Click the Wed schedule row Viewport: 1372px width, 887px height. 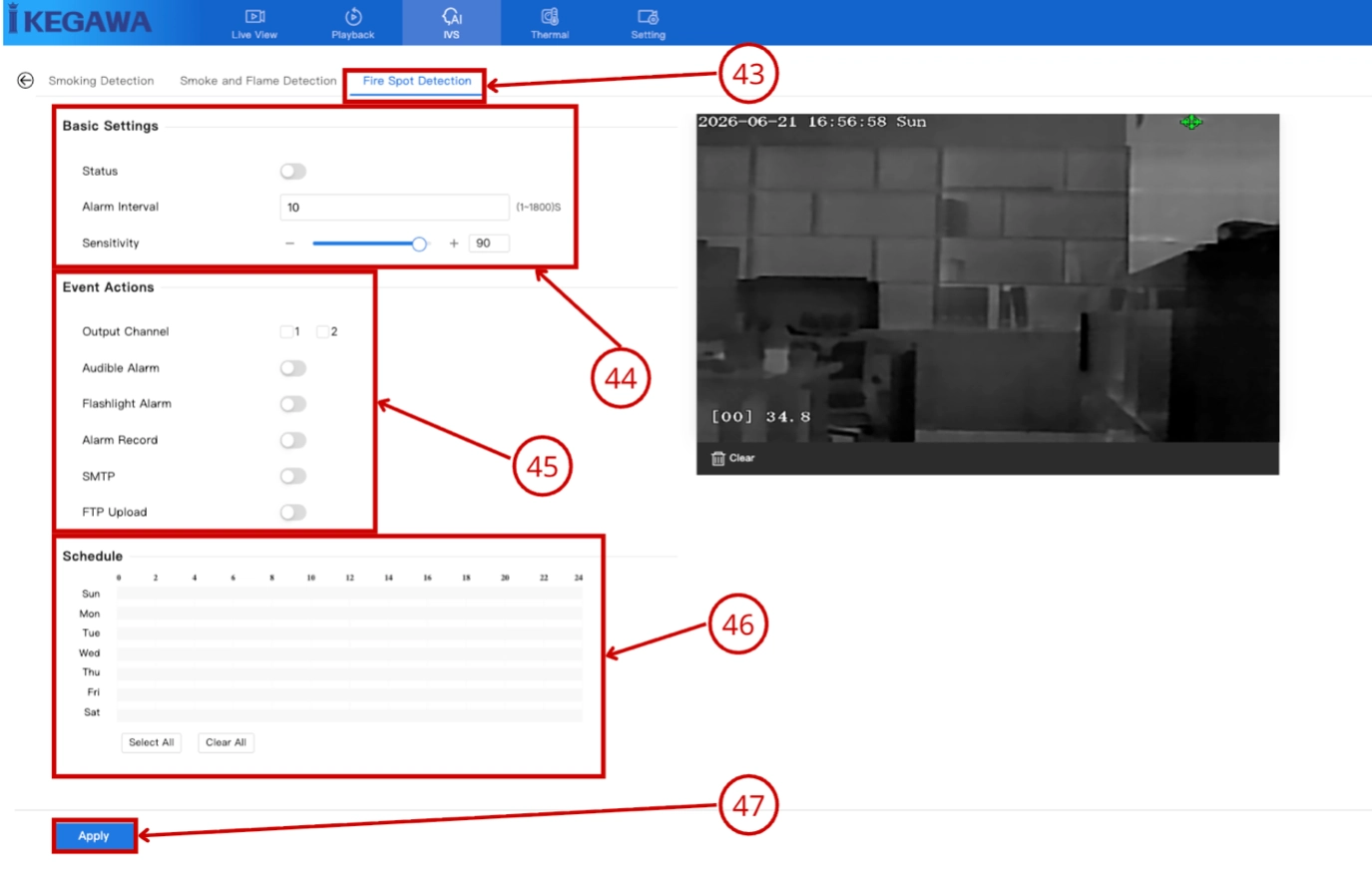coord(349,654)
